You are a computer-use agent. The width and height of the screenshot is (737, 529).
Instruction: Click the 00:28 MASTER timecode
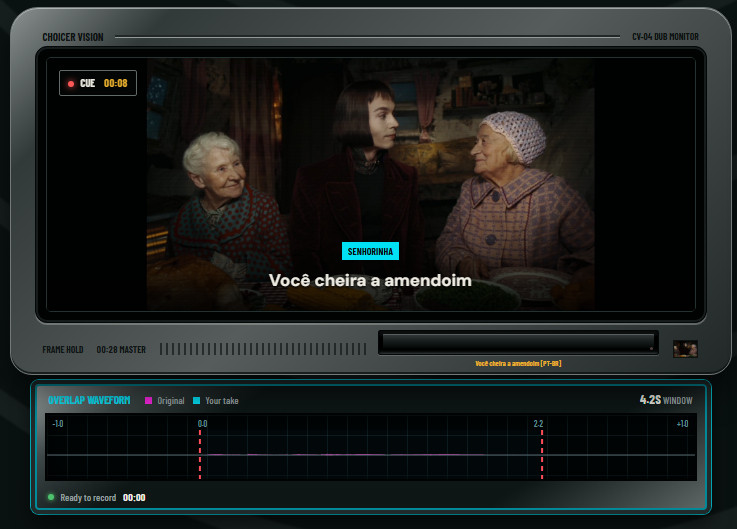[121, 349]
